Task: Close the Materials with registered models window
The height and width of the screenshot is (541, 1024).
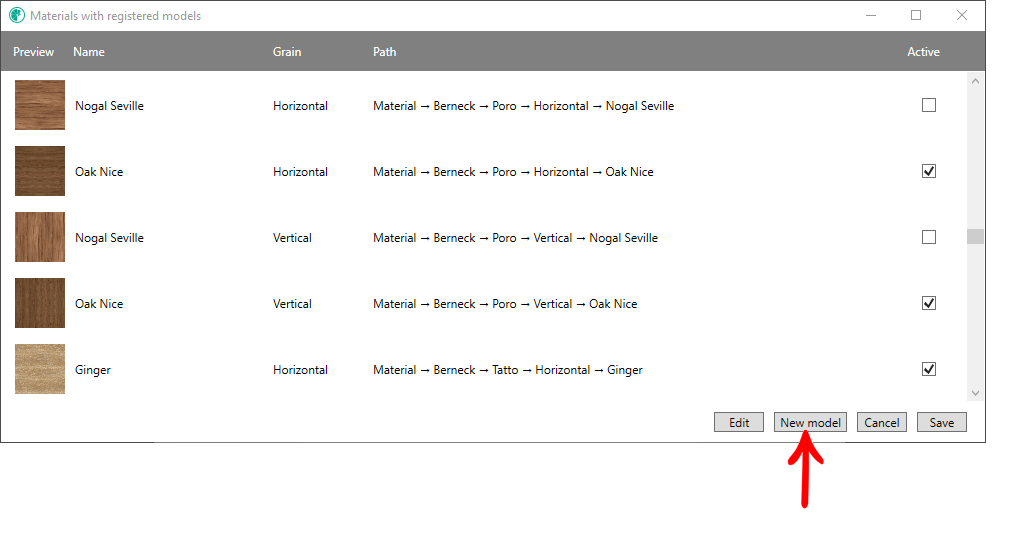Action: [961, 15]
